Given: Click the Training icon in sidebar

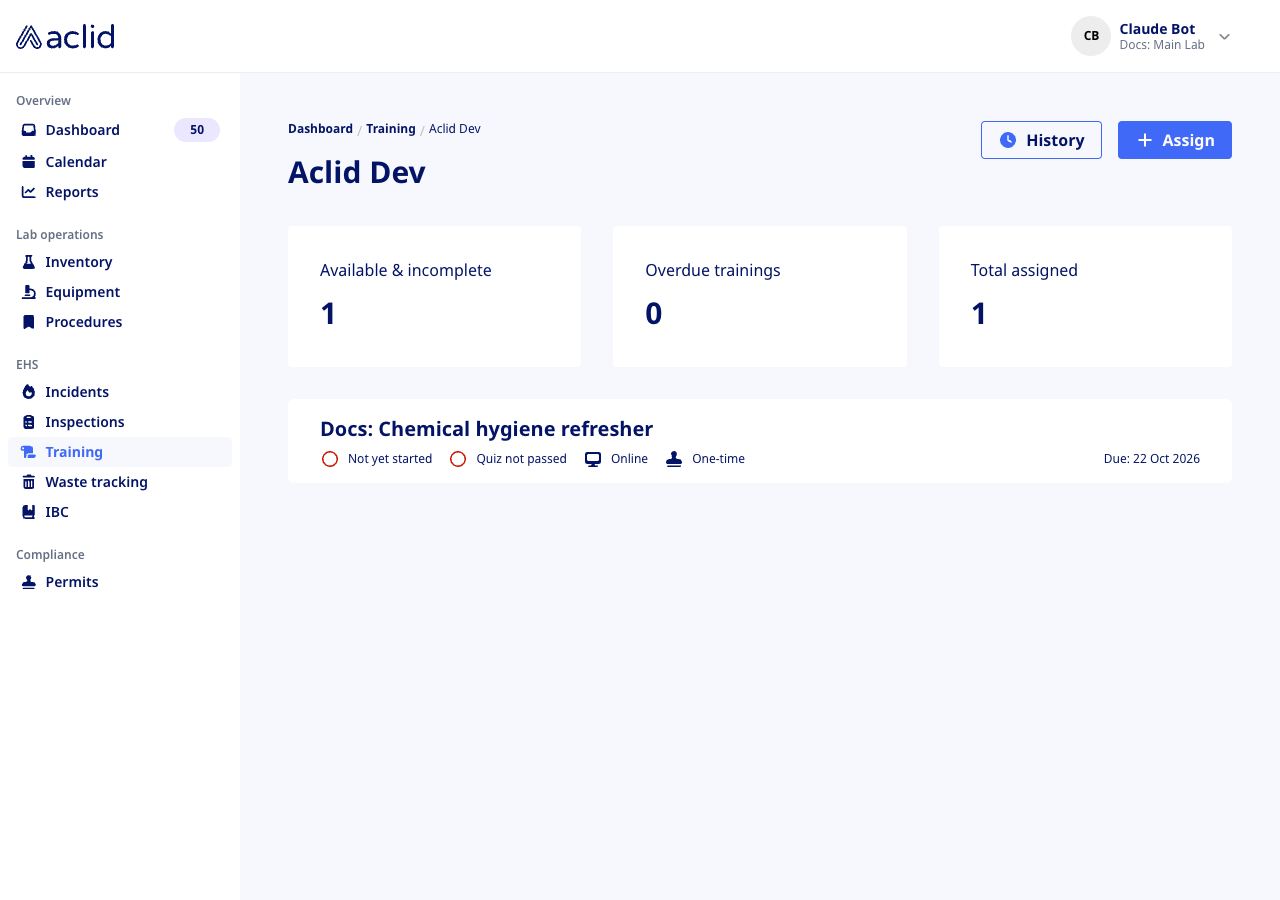Looking at the screenshot, I should tap(29, 452).
